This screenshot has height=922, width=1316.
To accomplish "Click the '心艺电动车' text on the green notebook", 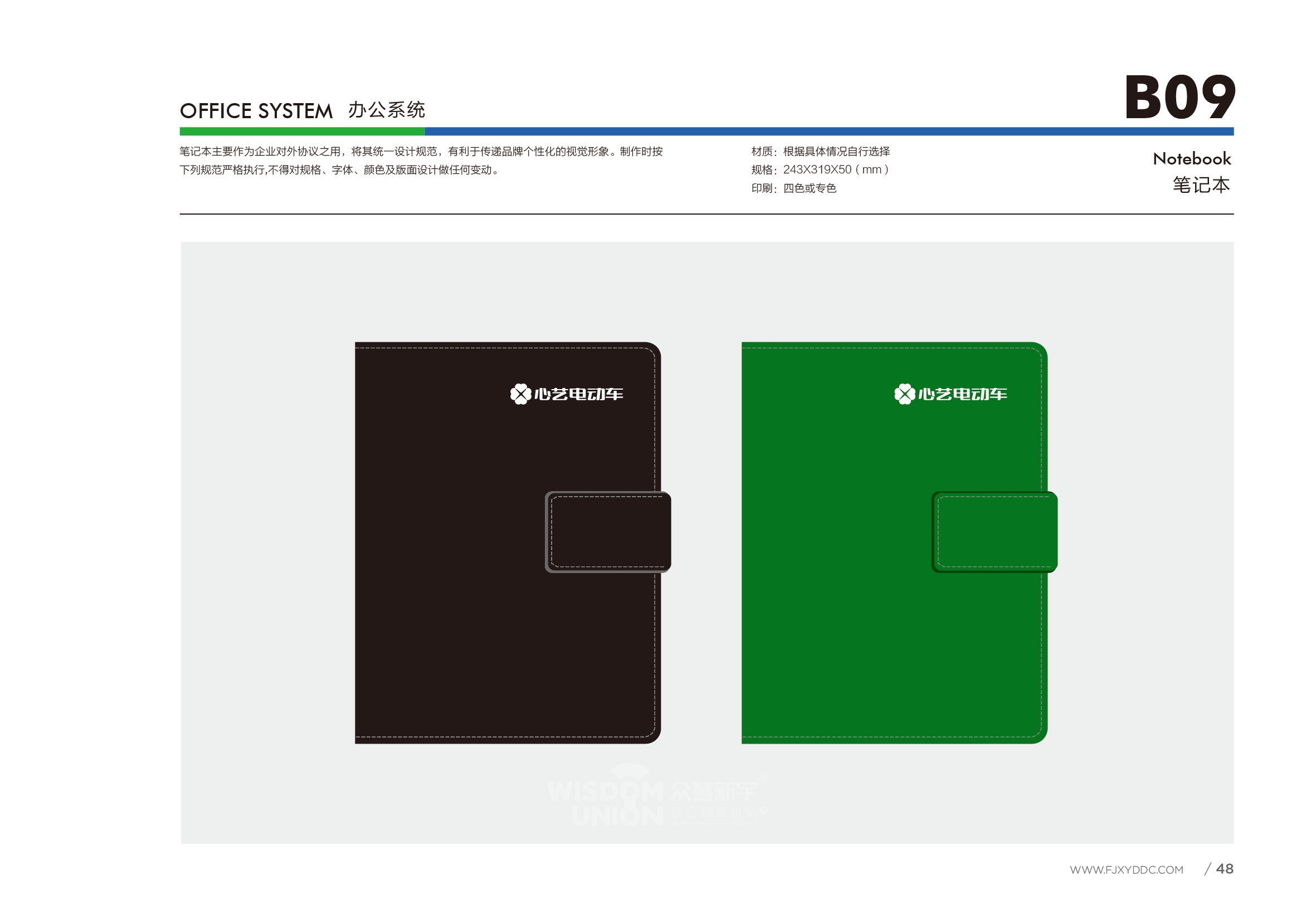I will click(962, 394).
